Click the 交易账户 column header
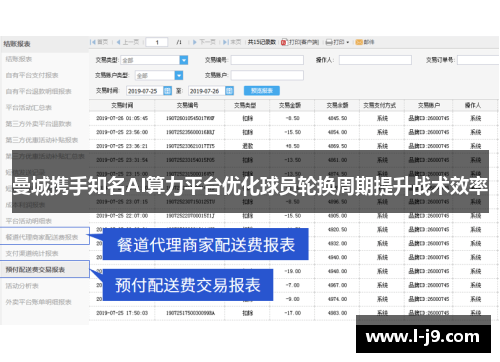This screenshot has width=500, height=362. click(x=429, y=105)
